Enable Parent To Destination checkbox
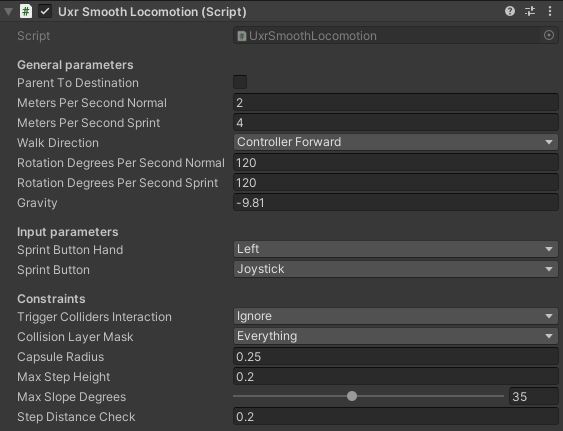 240,82
